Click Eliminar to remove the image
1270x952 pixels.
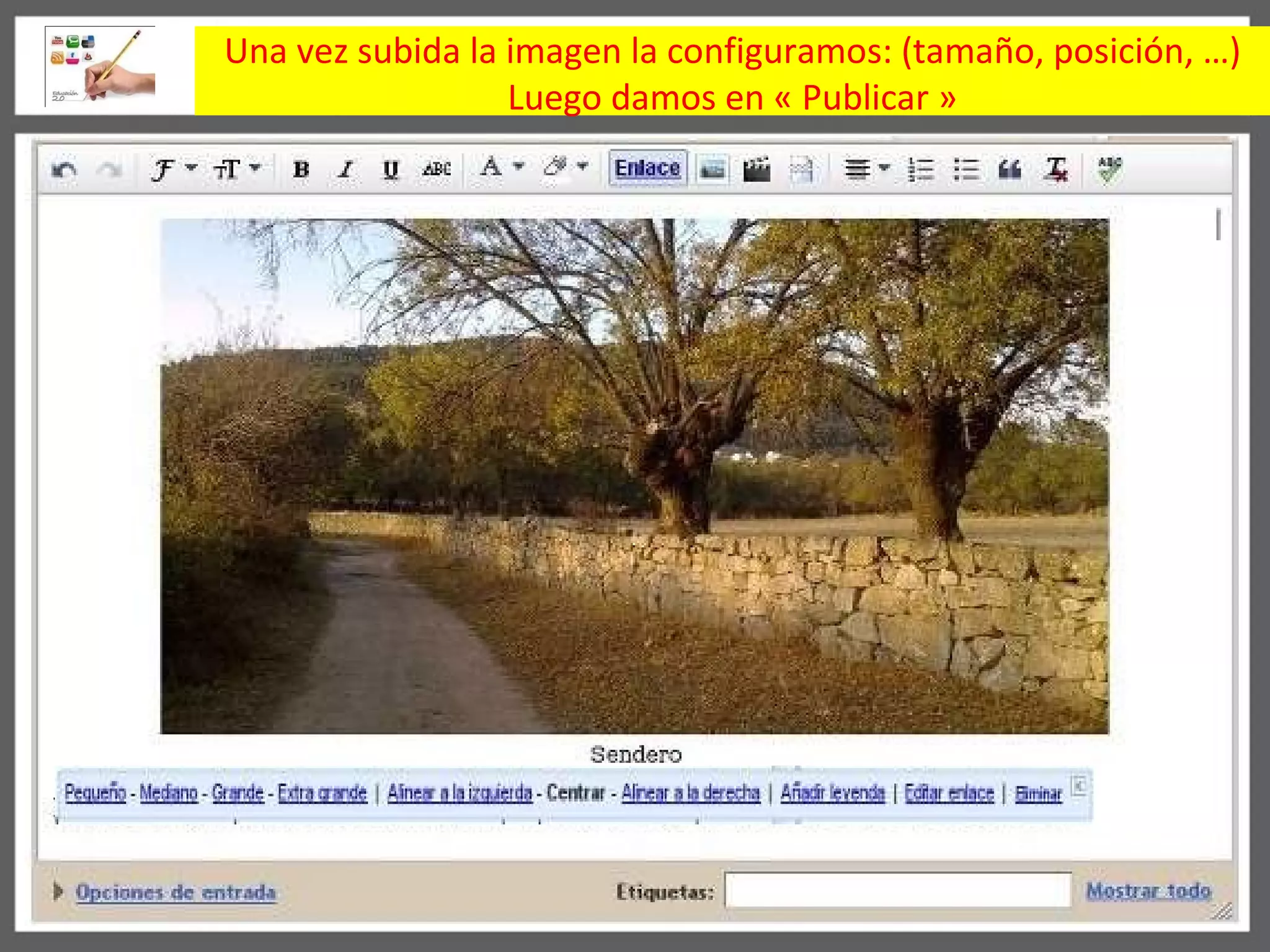coord(1038,793)
